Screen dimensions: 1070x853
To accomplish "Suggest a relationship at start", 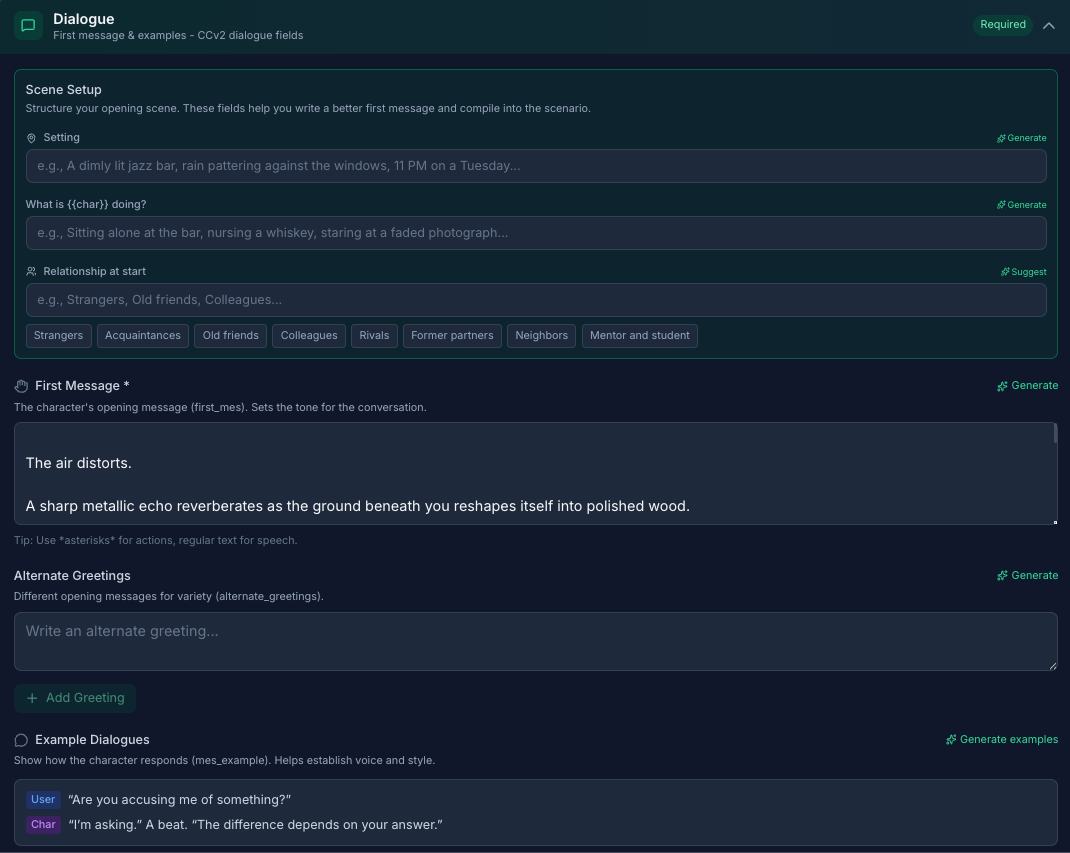I will pos(1023,272).
